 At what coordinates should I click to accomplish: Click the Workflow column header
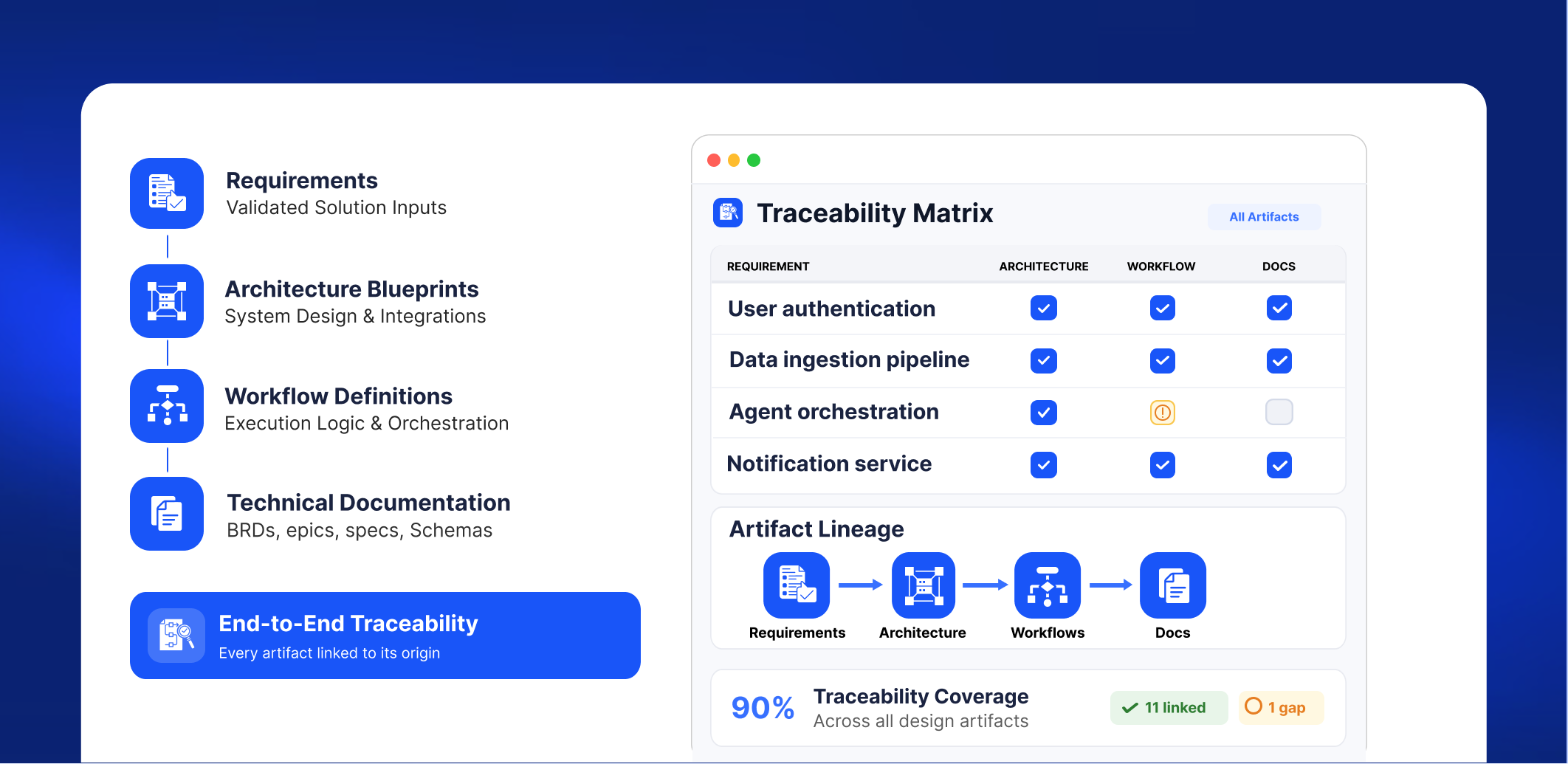pyautogui.click(x=1160, y=266)
